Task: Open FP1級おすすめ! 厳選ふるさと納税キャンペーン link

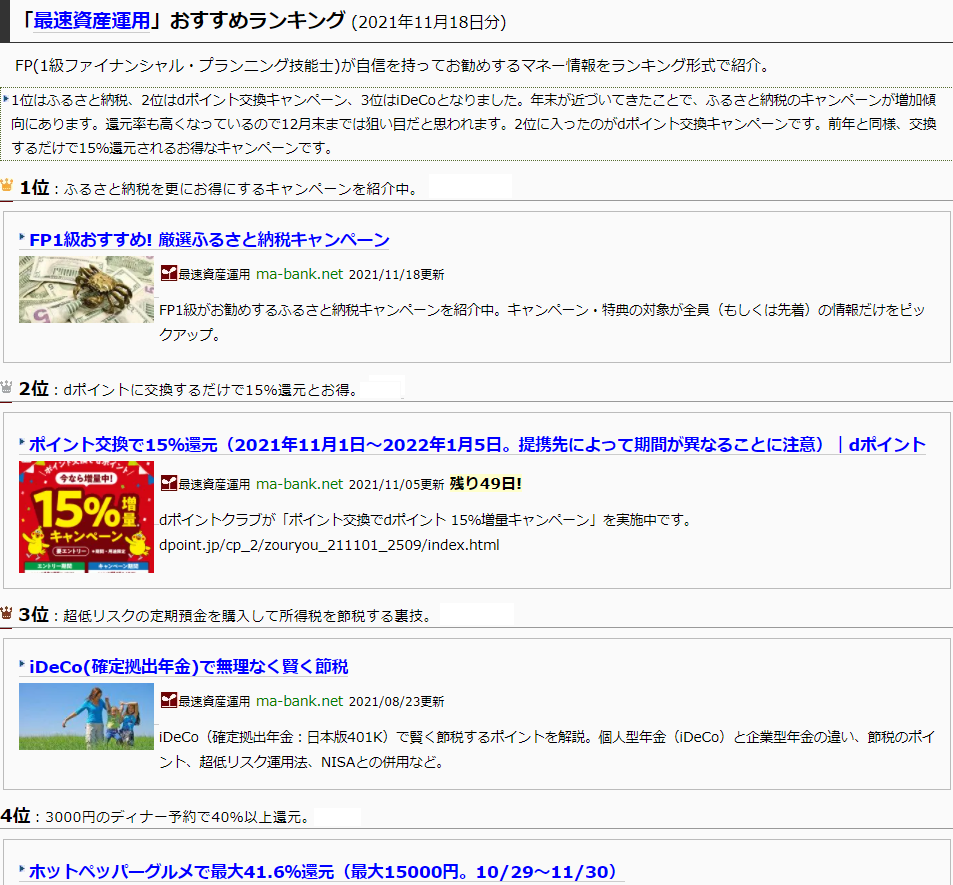Action: click(x=209, y=239)
